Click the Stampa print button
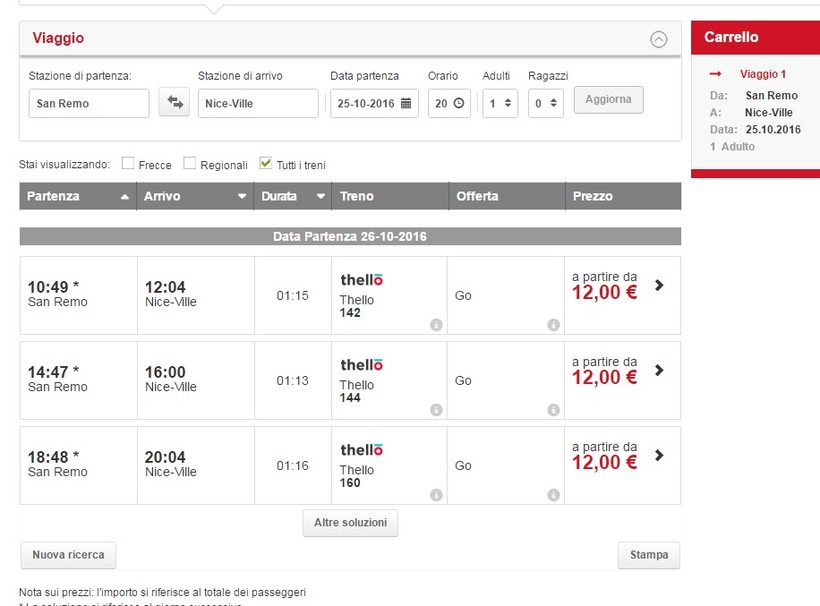This screenshot has height=606, width=820. [x=649, y=555]
